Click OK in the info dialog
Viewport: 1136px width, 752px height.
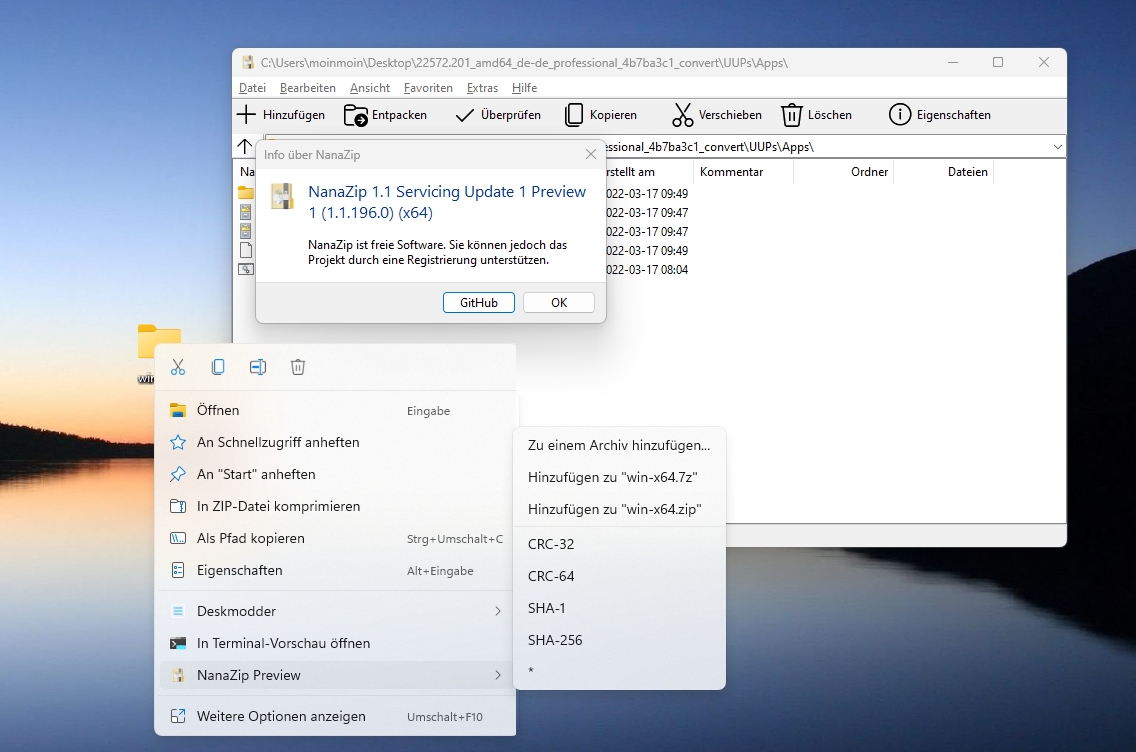pos(559,303)
